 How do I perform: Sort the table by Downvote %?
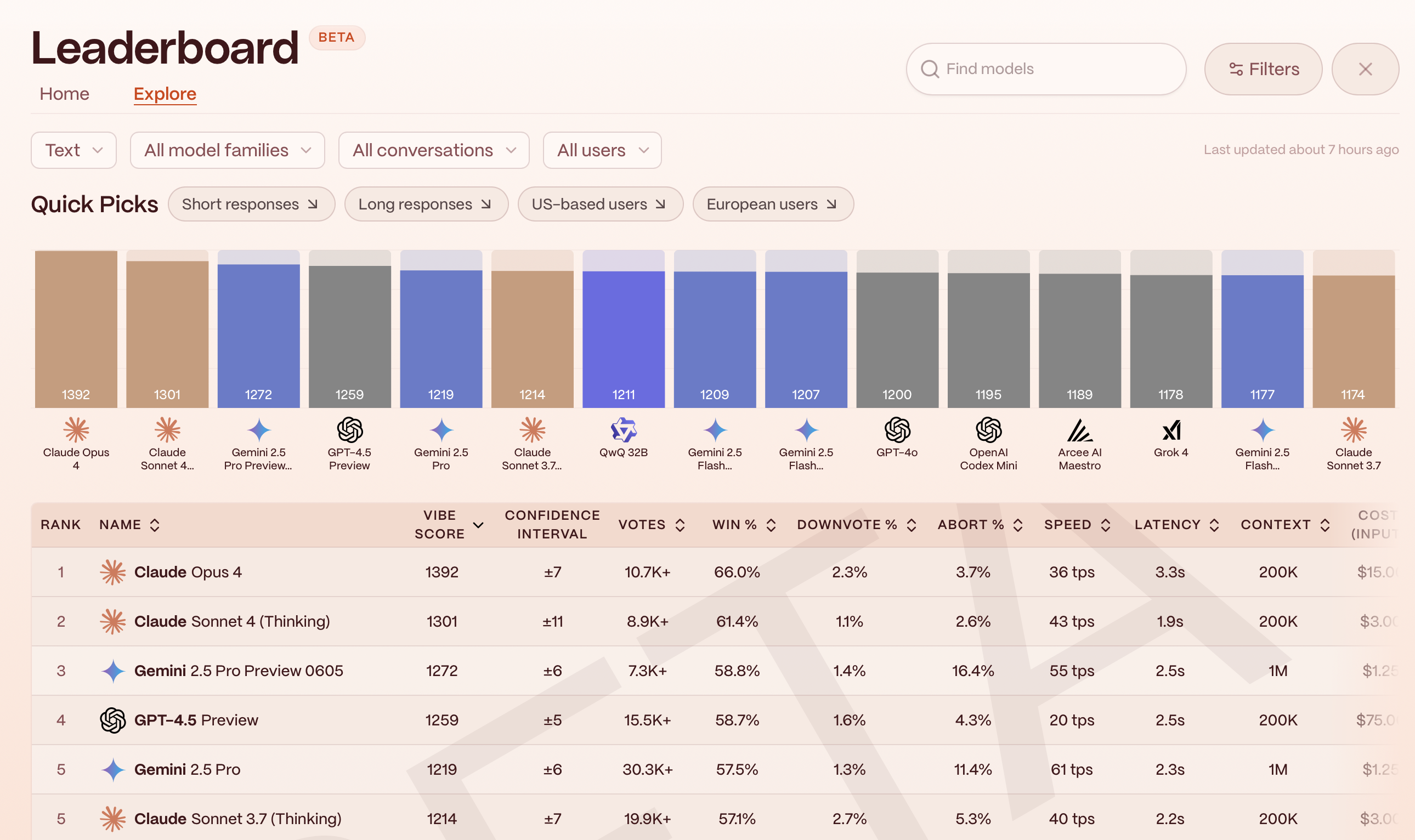[856, 525]
